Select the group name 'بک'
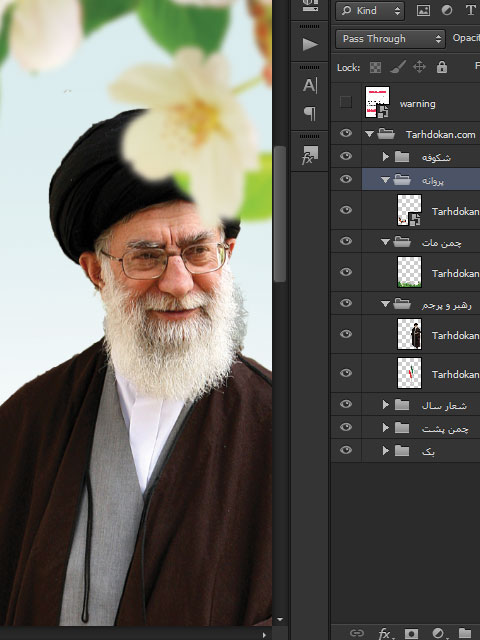Viewport: 480px width, 640px height. (x=428, y=452)
